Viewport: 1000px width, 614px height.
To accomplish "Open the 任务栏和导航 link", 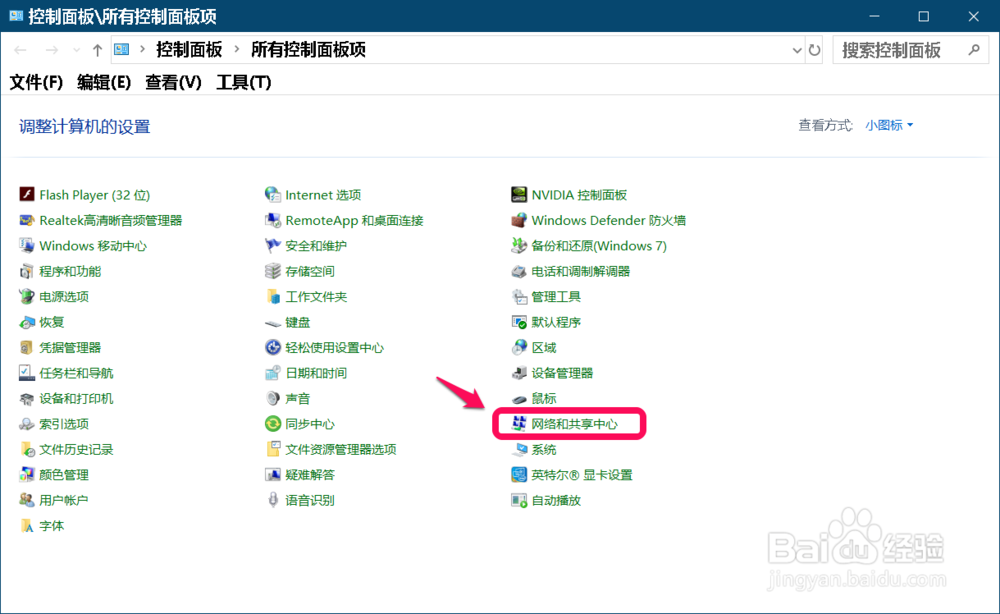I will pos(77,373).
